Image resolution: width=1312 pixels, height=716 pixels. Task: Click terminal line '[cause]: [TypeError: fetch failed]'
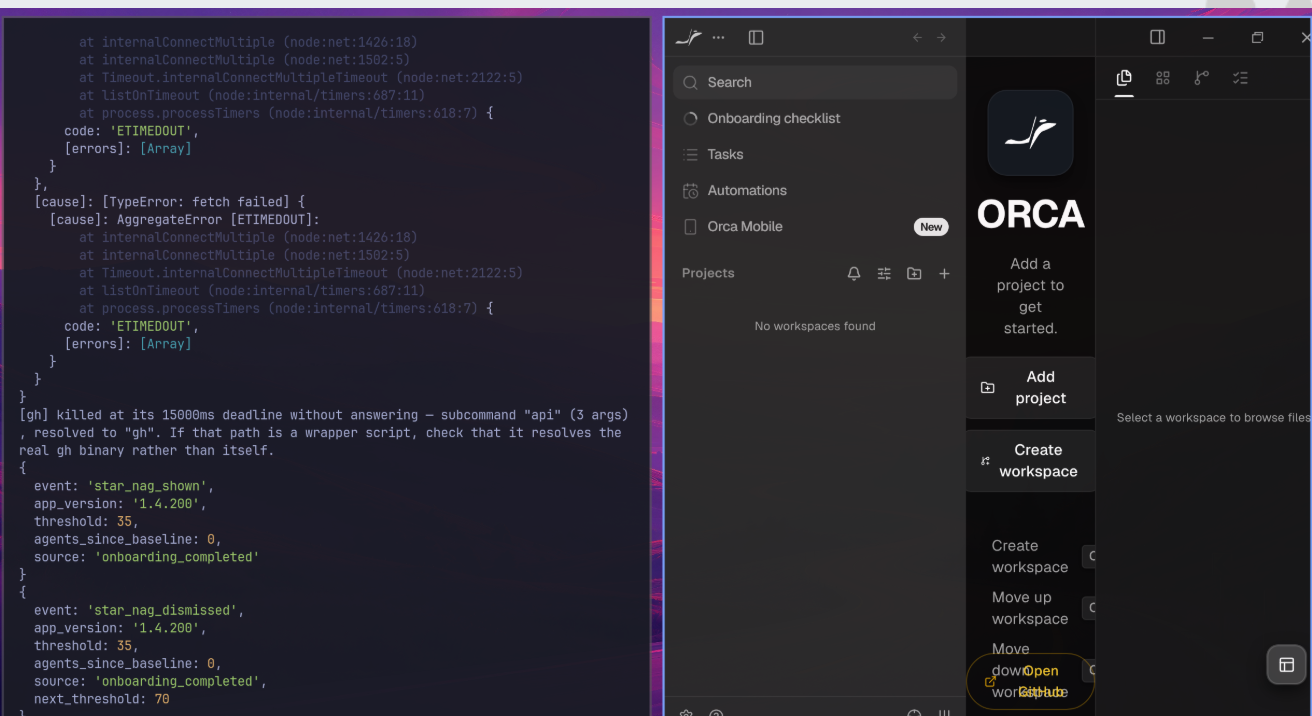[x=169, y=202]
